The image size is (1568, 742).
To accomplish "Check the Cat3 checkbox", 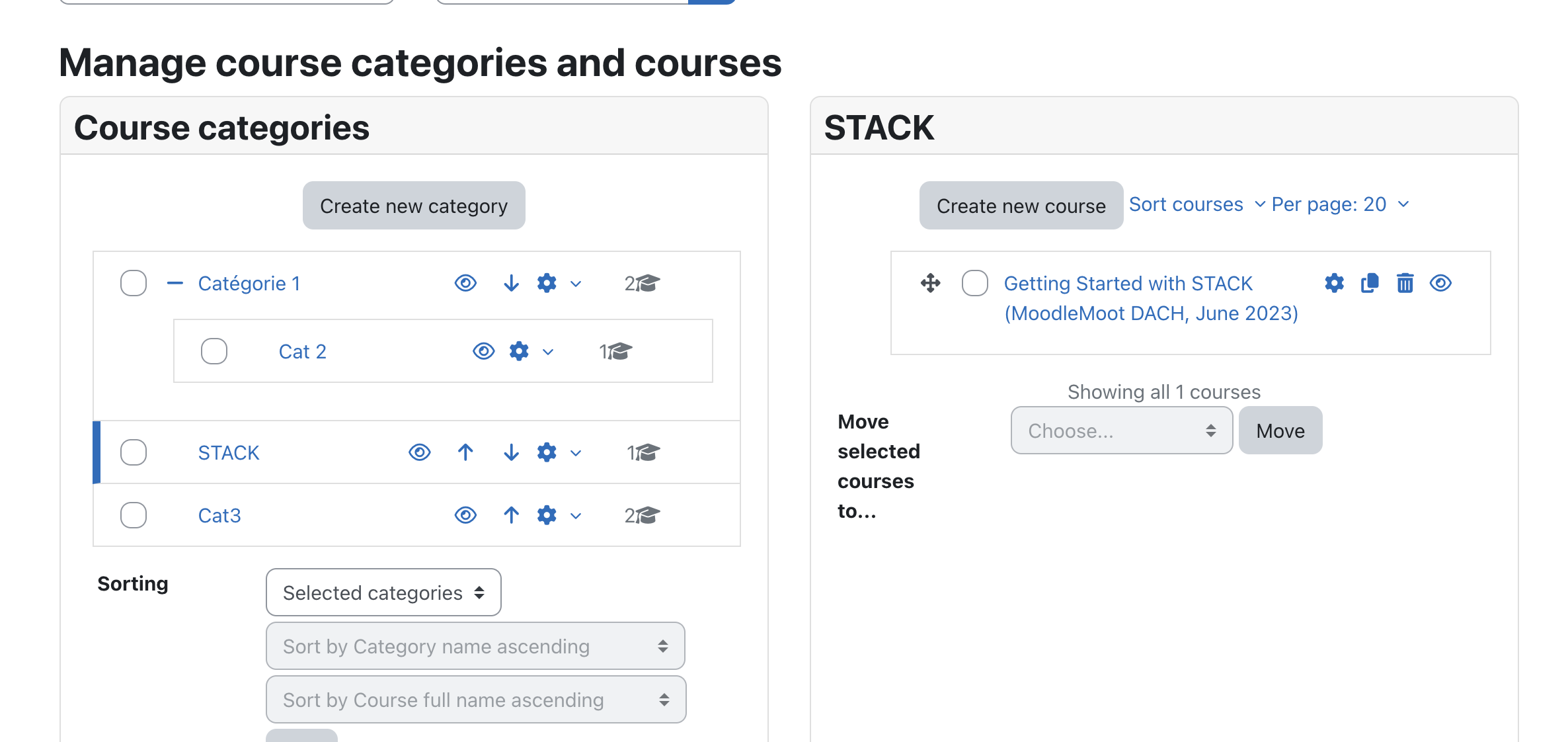I will (x=134, y=515).
